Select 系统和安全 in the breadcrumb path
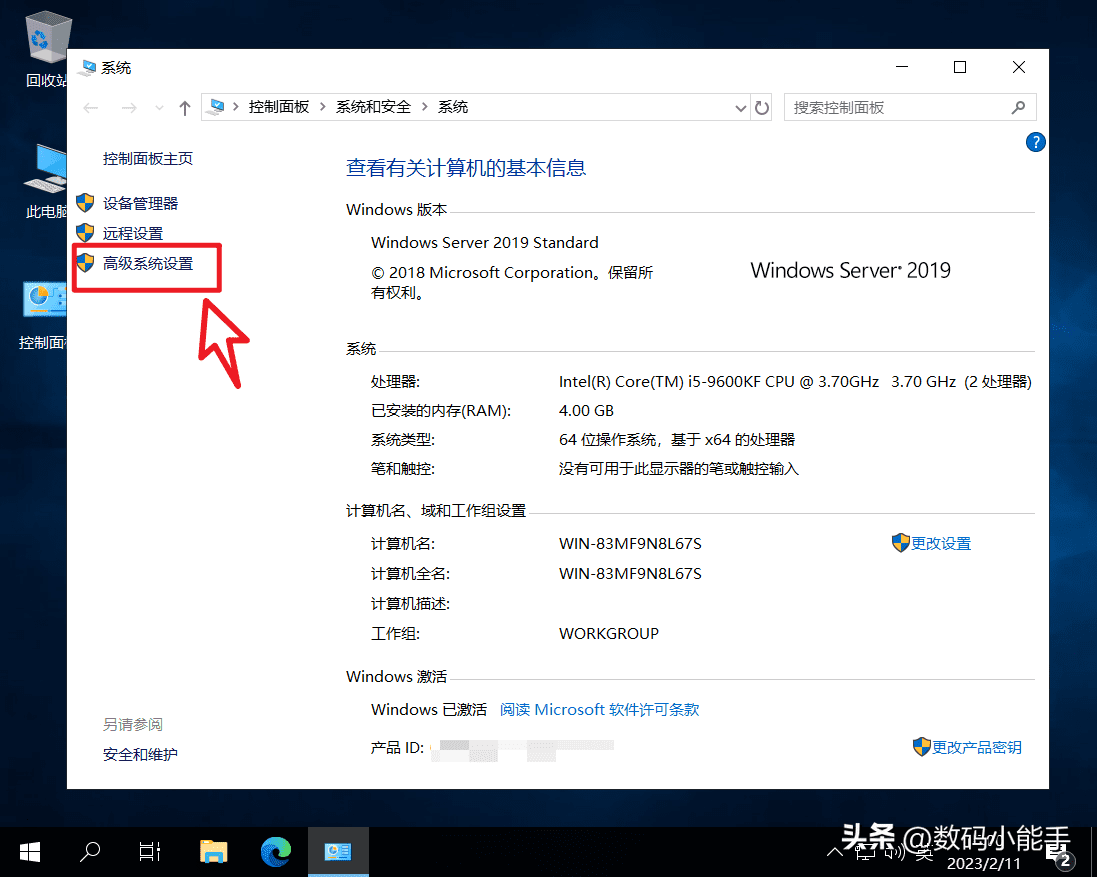 click(x=370, y=107)
